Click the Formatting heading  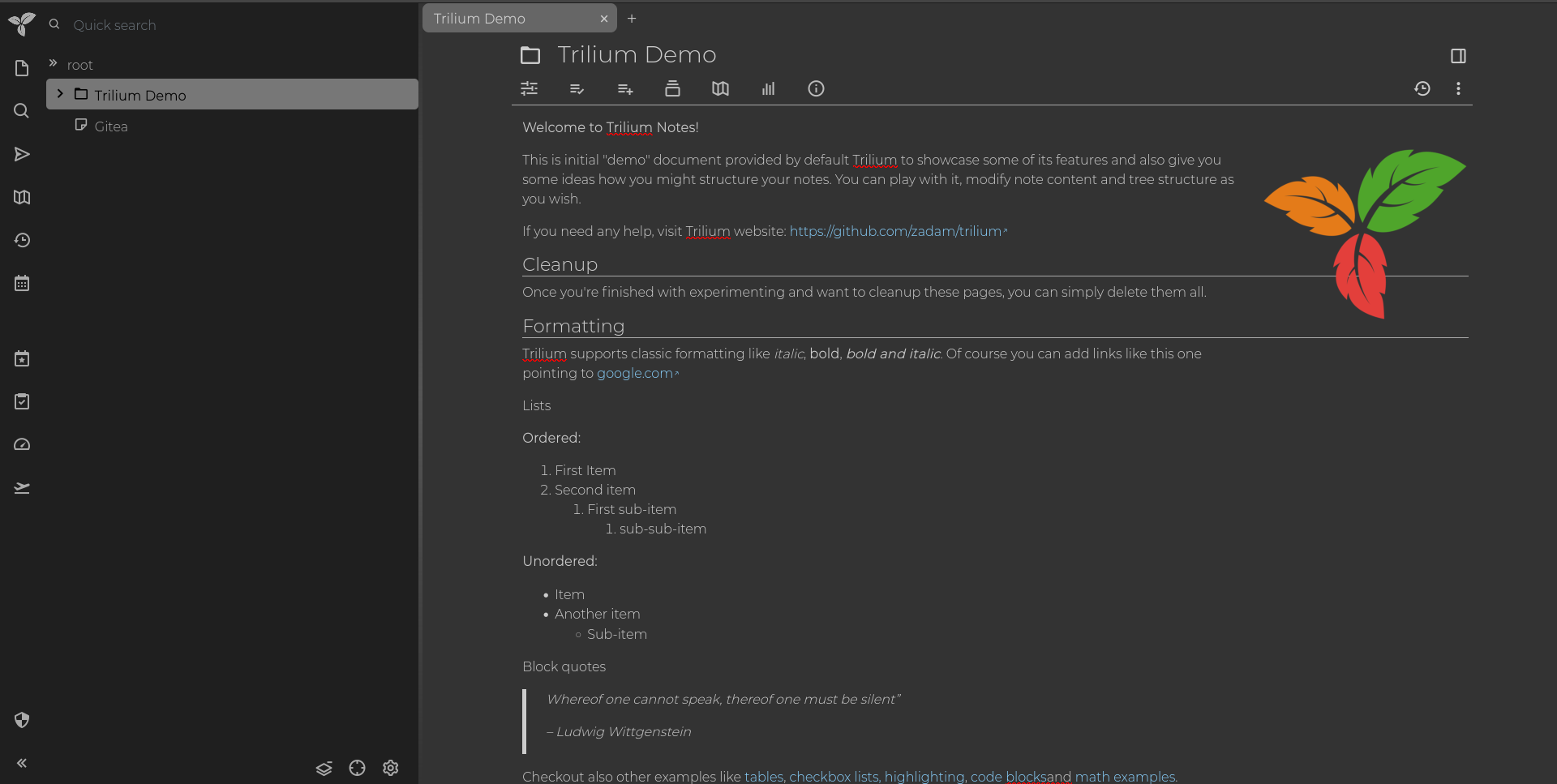click(x=573, y=326)
